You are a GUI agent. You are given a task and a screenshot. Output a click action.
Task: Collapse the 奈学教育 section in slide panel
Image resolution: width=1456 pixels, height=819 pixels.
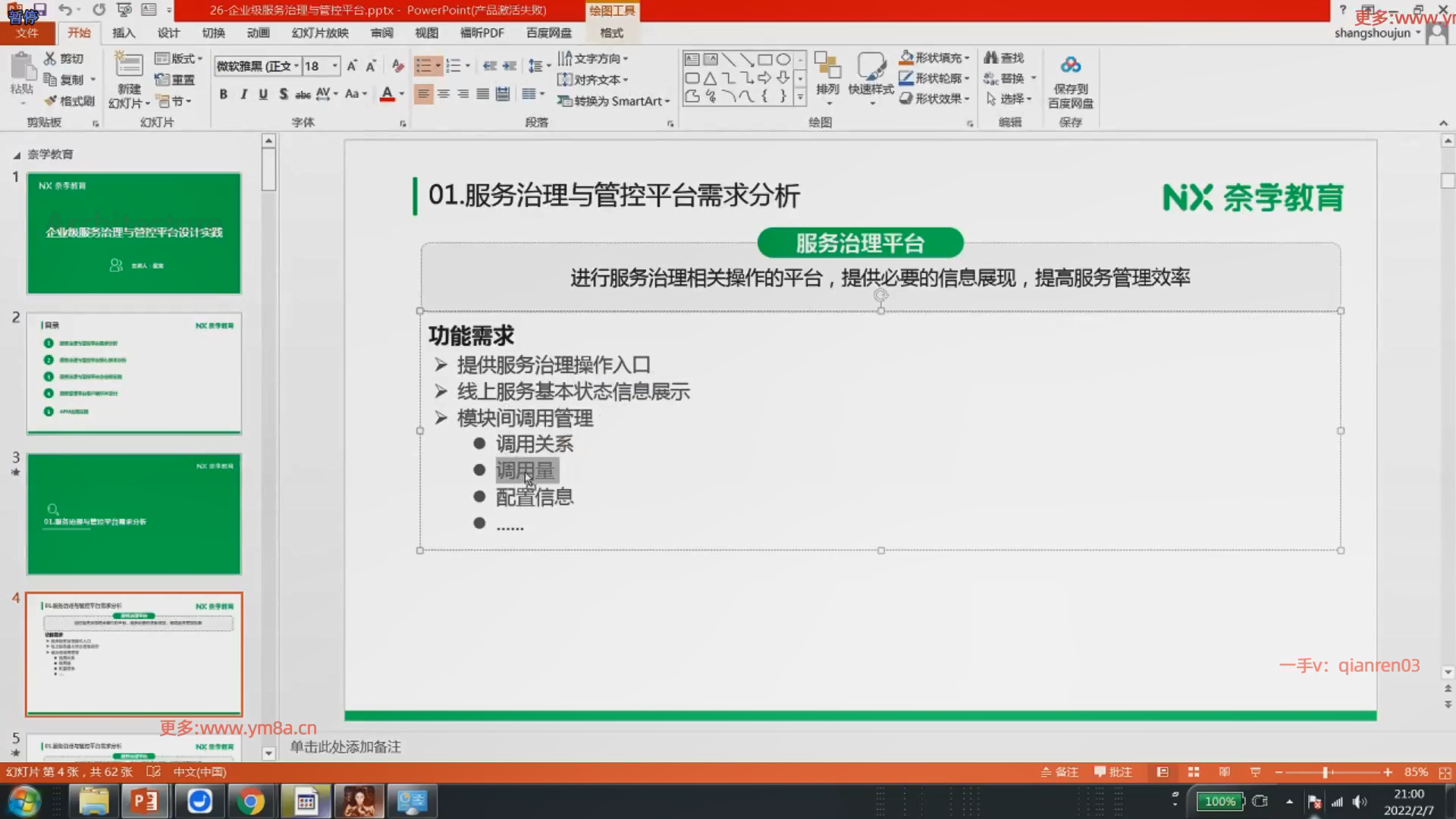(x=17, y=155)
